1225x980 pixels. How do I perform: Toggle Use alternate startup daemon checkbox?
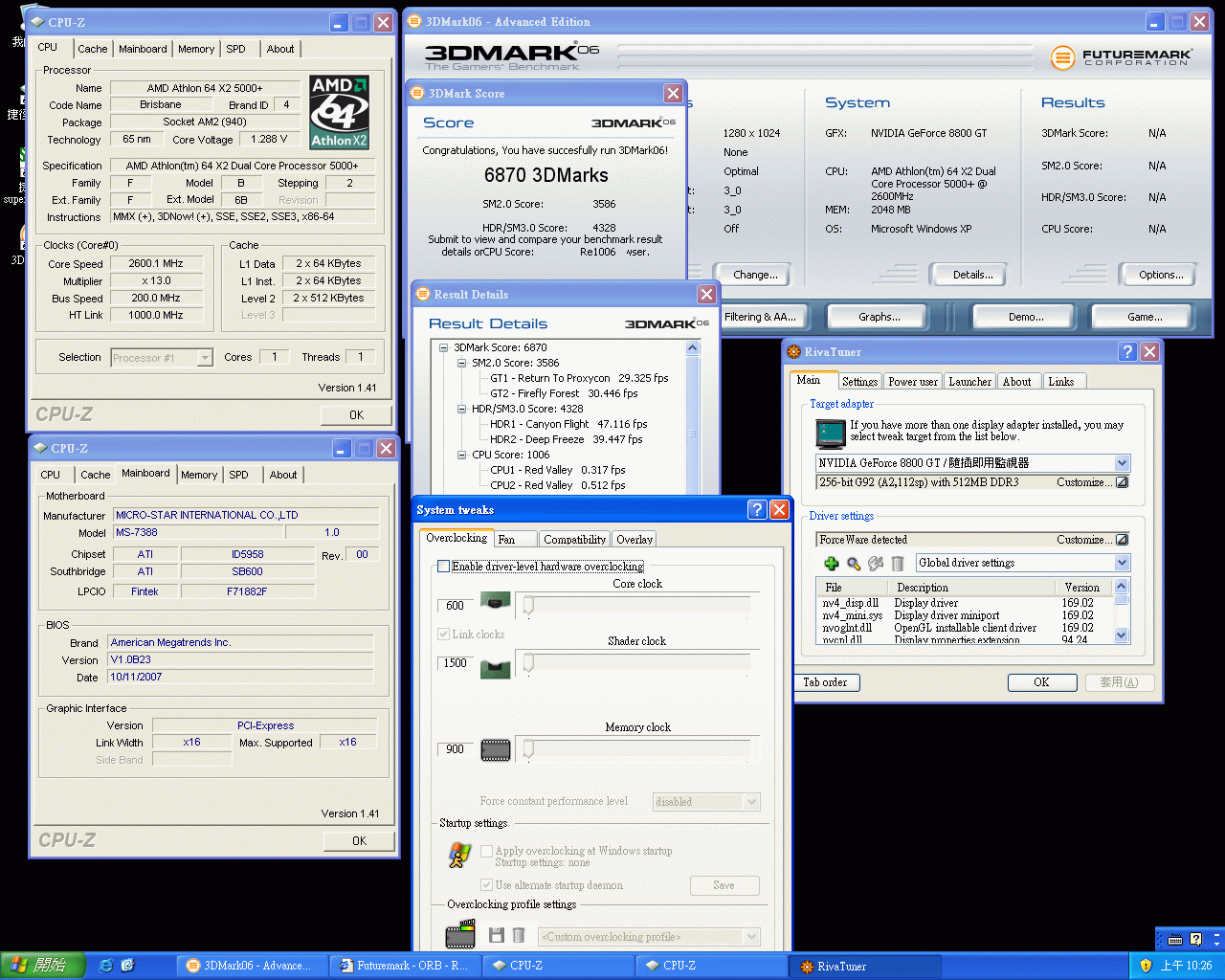pos(486,885)
